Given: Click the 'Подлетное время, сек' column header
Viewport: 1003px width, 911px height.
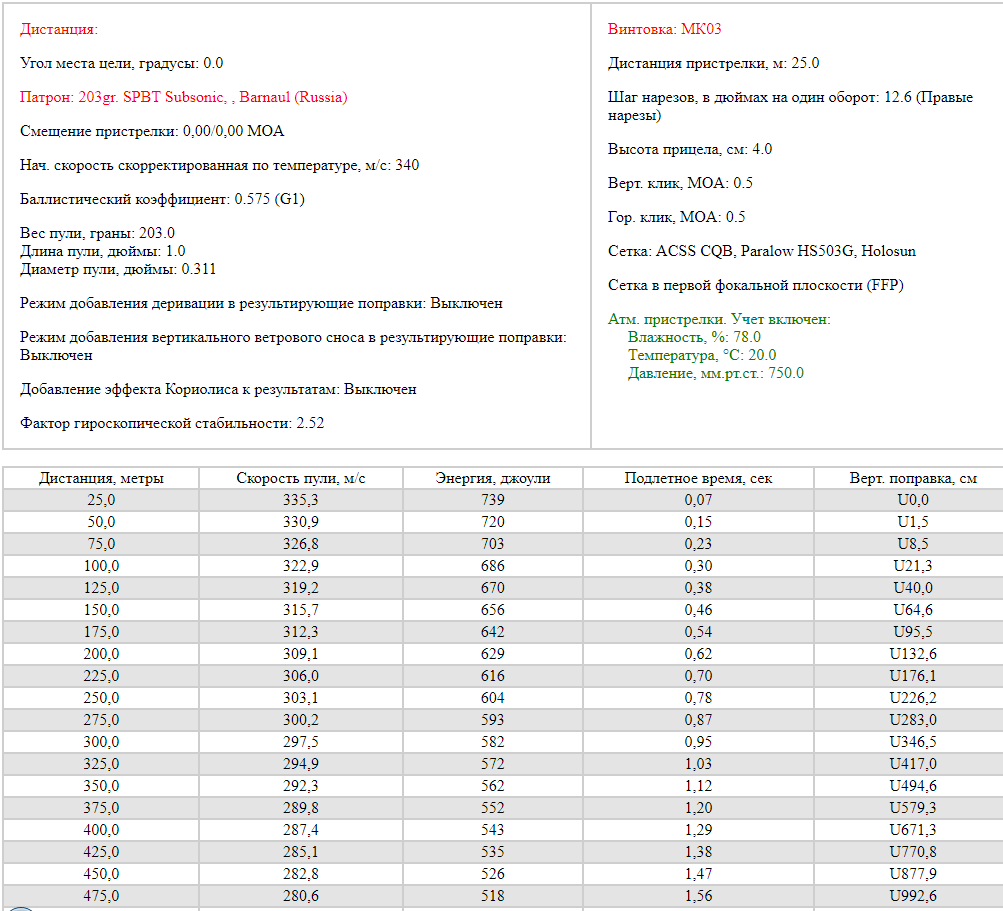Looking at the screenshot, I should [698, 478].
